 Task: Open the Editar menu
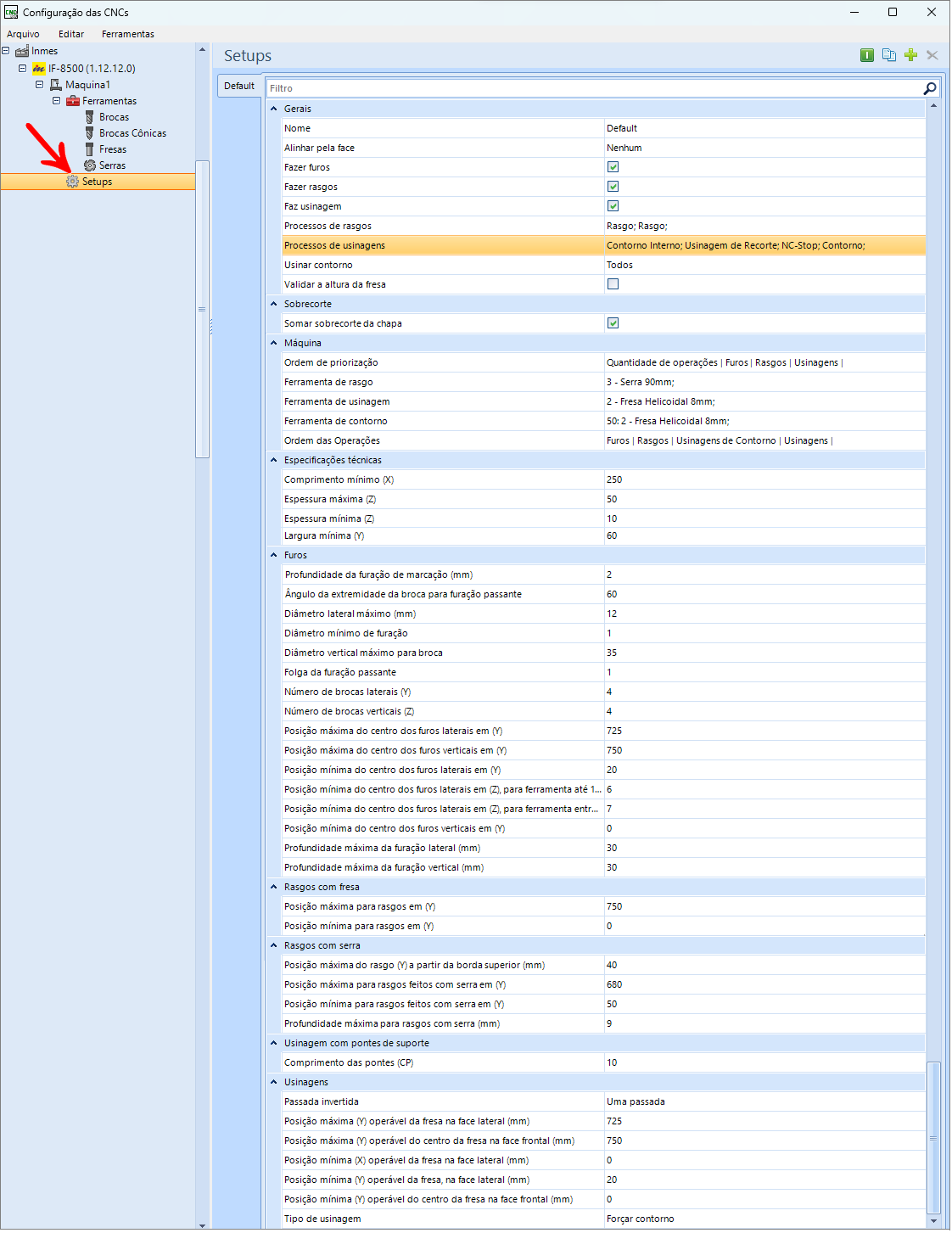point(71,34)
